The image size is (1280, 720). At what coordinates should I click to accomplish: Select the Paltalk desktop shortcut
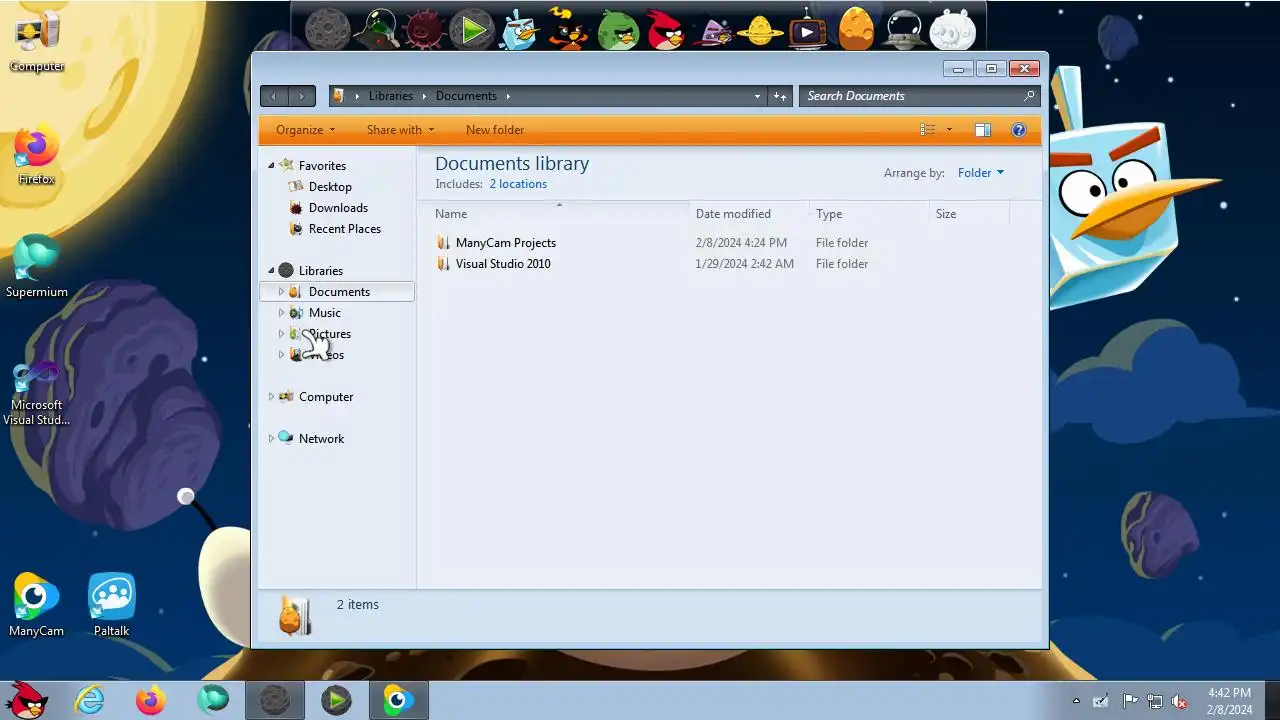point(112,605)
